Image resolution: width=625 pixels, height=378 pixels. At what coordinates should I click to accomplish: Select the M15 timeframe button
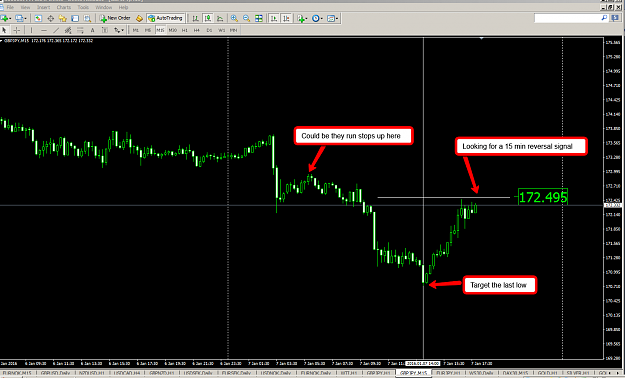[x=160, y=30]
